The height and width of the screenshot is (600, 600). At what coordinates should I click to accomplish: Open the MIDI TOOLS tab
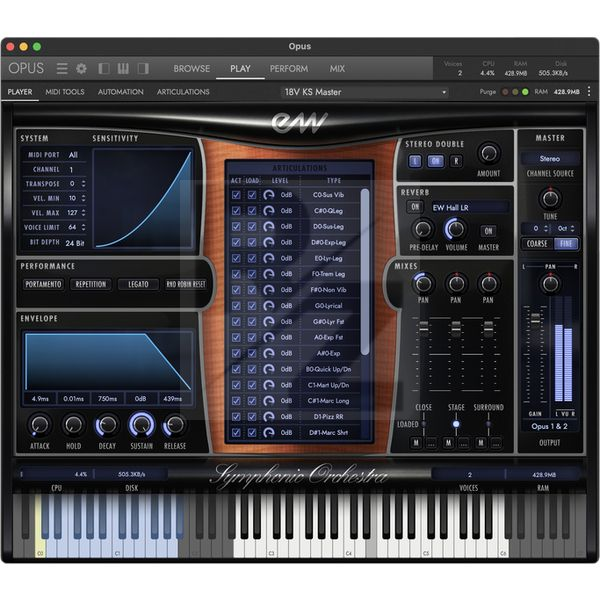(65, 92)
